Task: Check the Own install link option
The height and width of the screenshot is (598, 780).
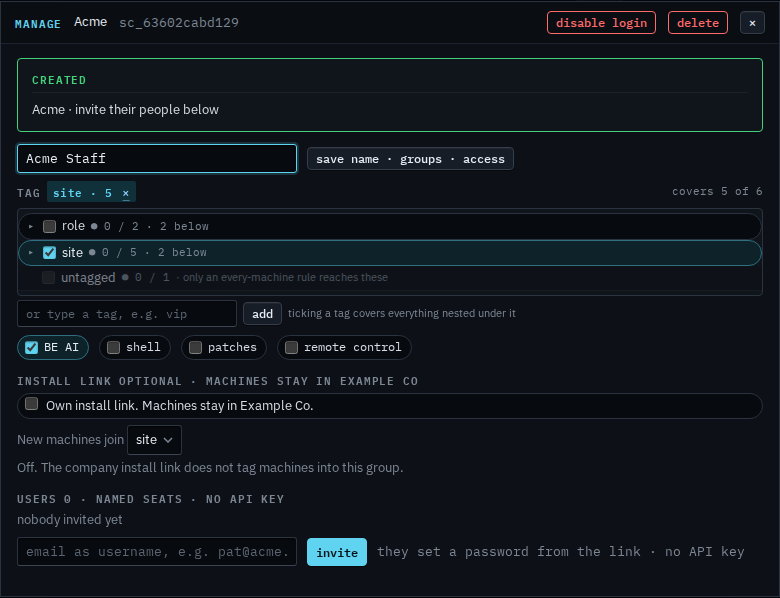Action: coord(31,403)
